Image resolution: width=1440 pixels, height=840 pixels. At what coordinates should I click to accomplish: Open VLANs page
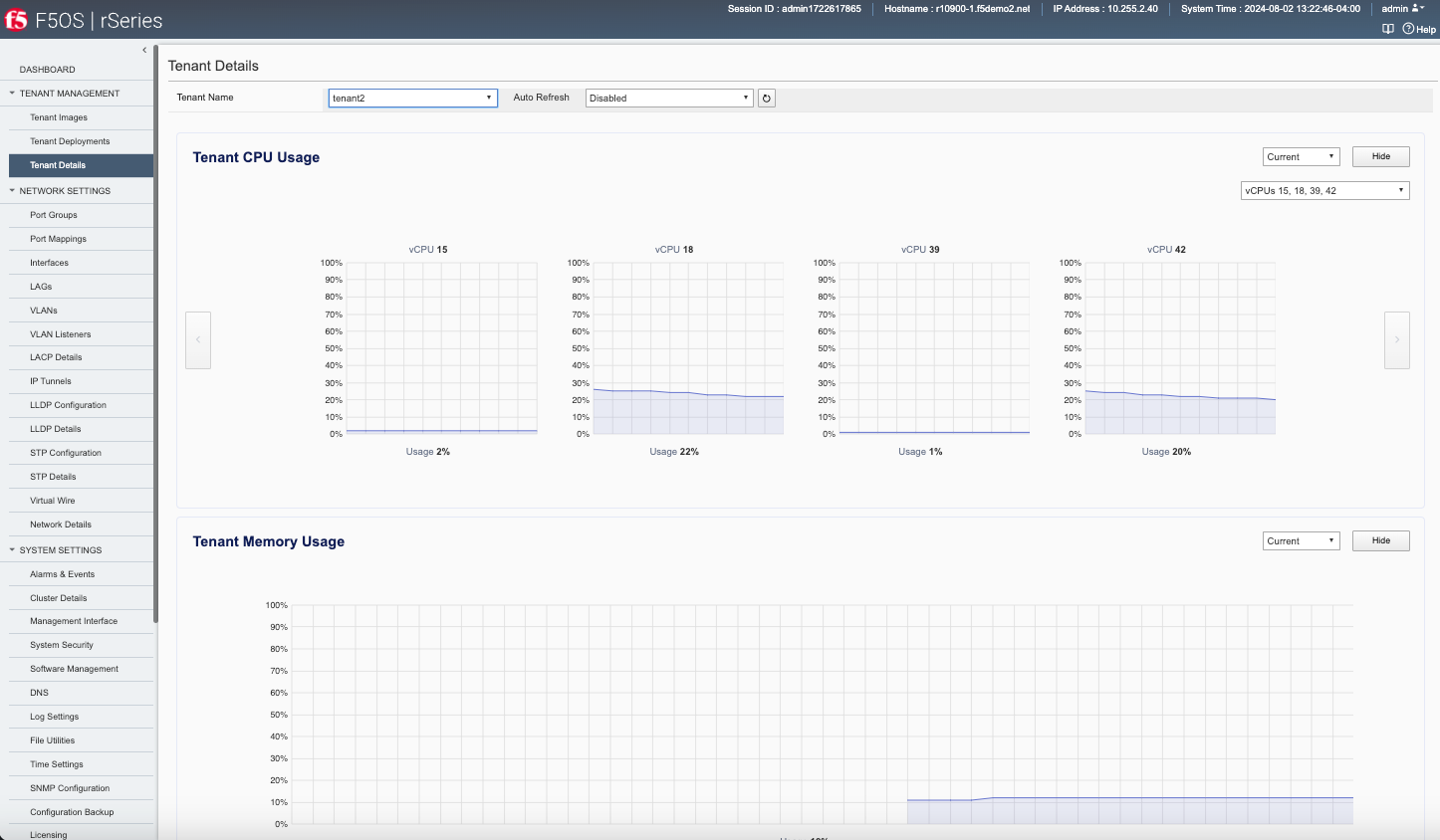tap(81, 311)
